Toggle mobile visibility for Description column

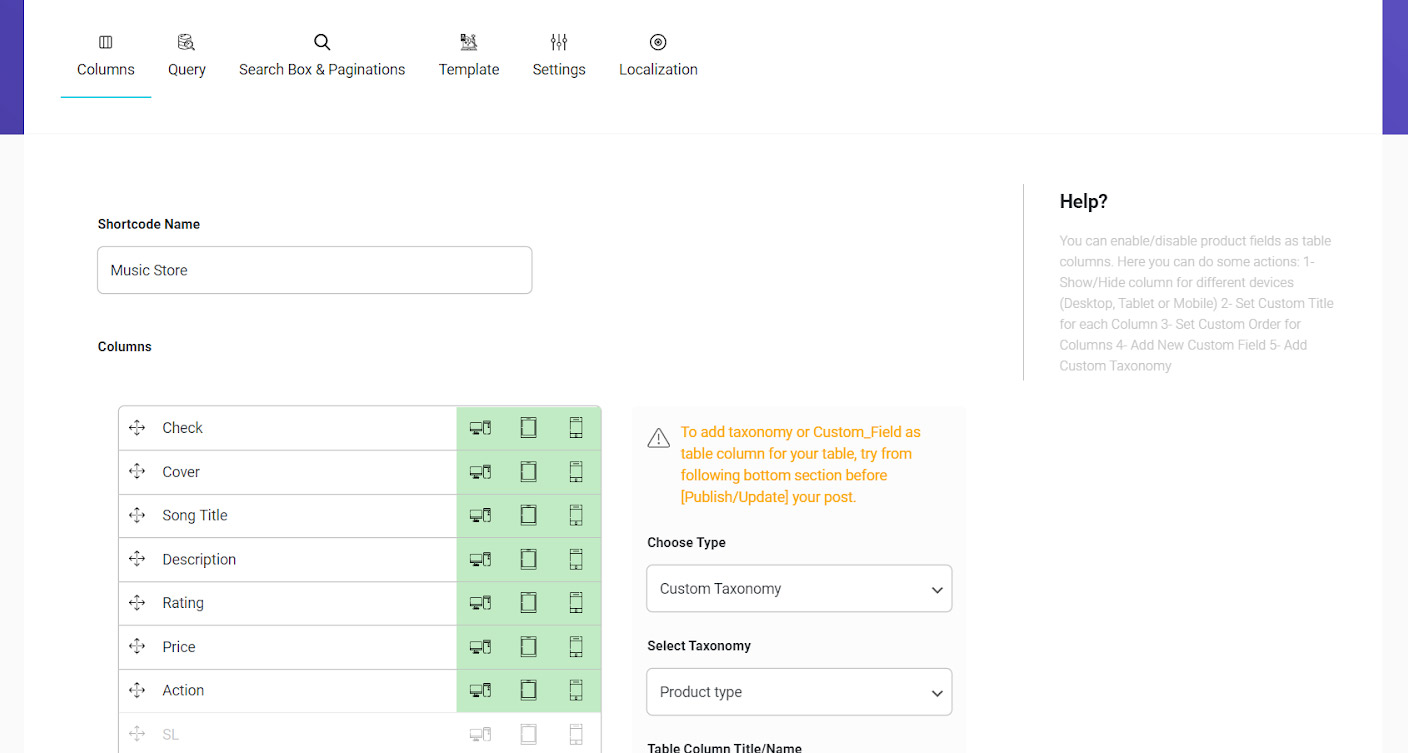pos(576,559)
